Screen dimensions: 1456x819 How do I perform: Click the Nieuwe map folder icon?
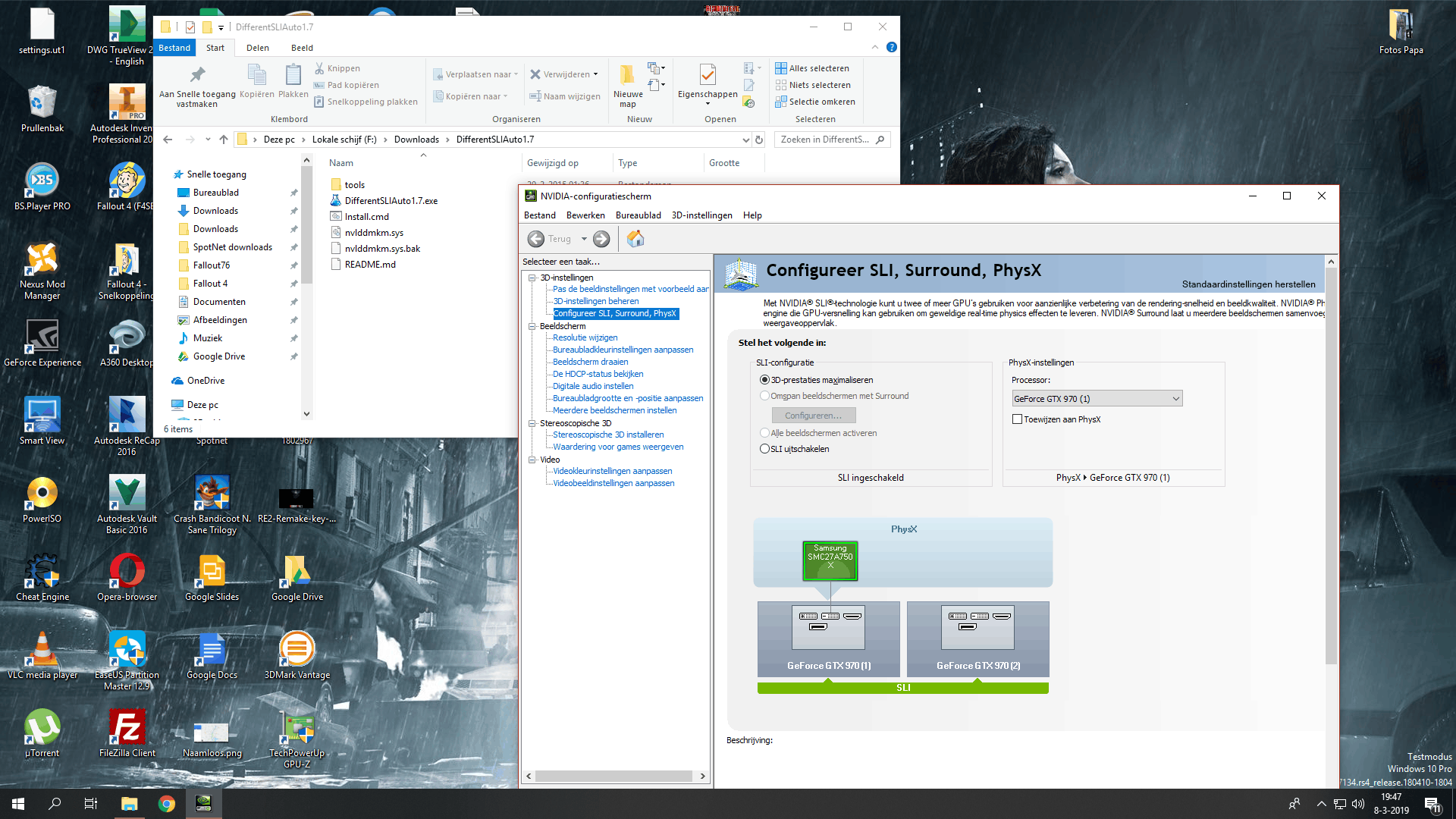coord(627,76)
